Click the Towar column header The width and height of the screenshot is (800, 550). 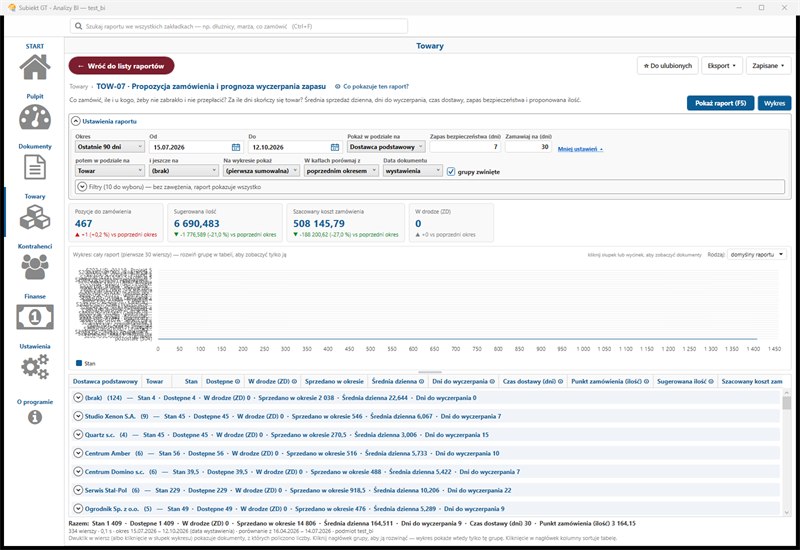coord(155,381)
